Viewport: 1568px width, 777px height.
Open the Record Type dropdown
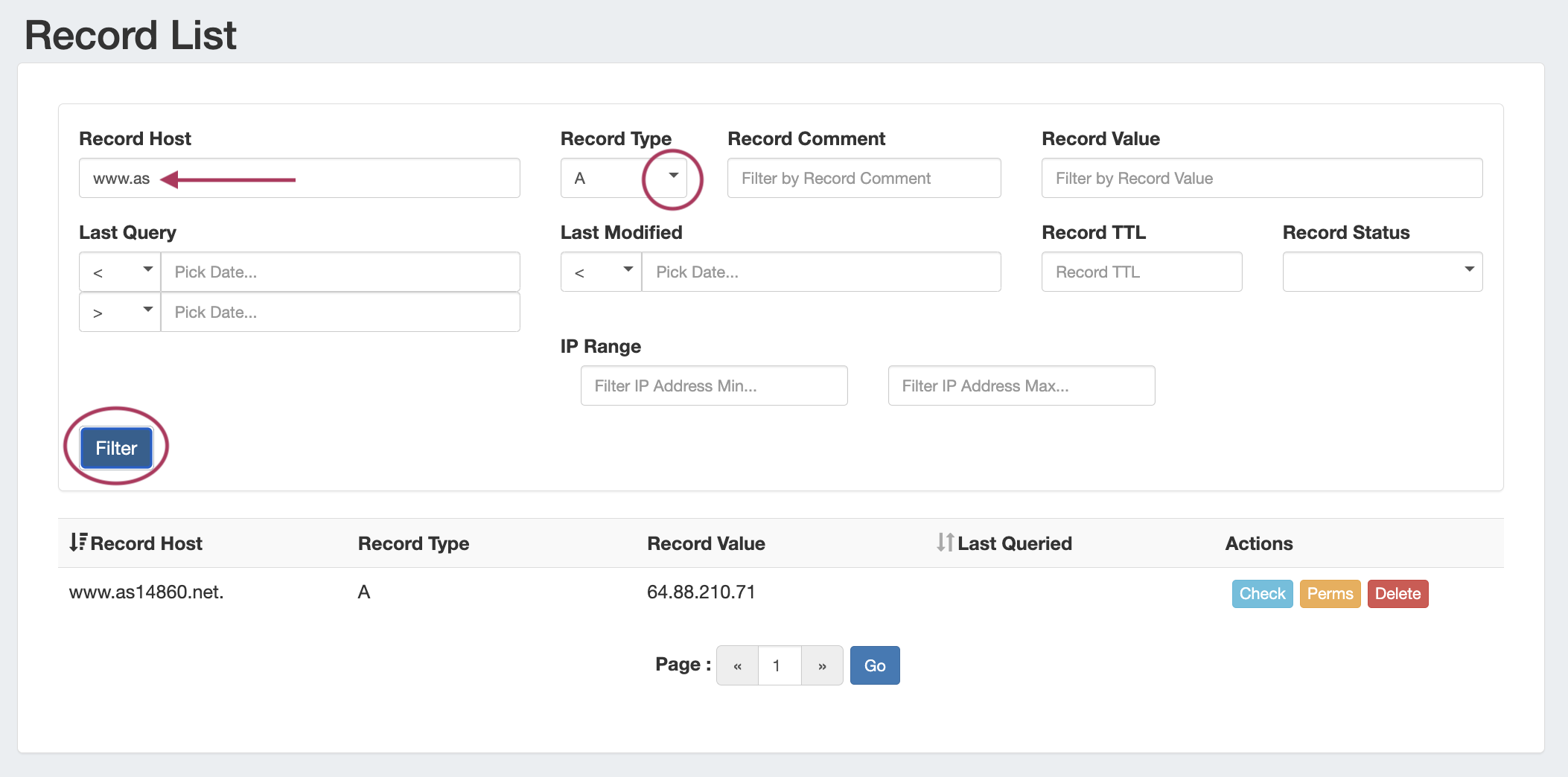[x=624, y=178]
